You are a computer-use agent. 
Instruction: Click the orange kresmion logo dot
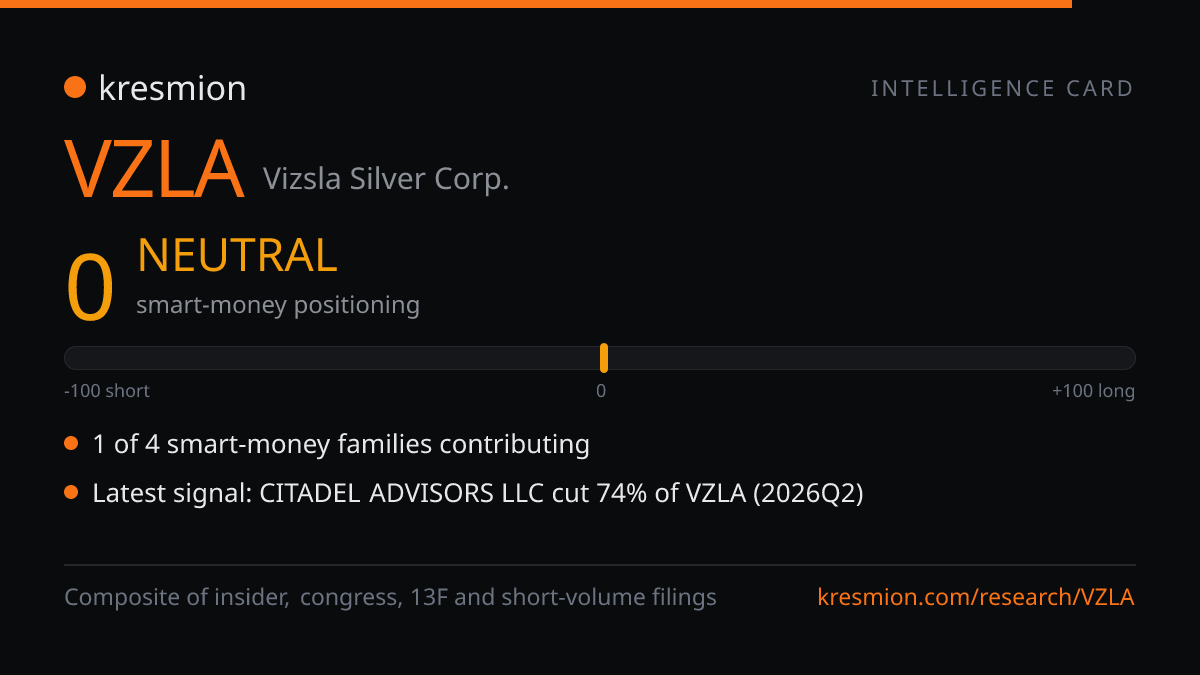(x=75, y=88)
